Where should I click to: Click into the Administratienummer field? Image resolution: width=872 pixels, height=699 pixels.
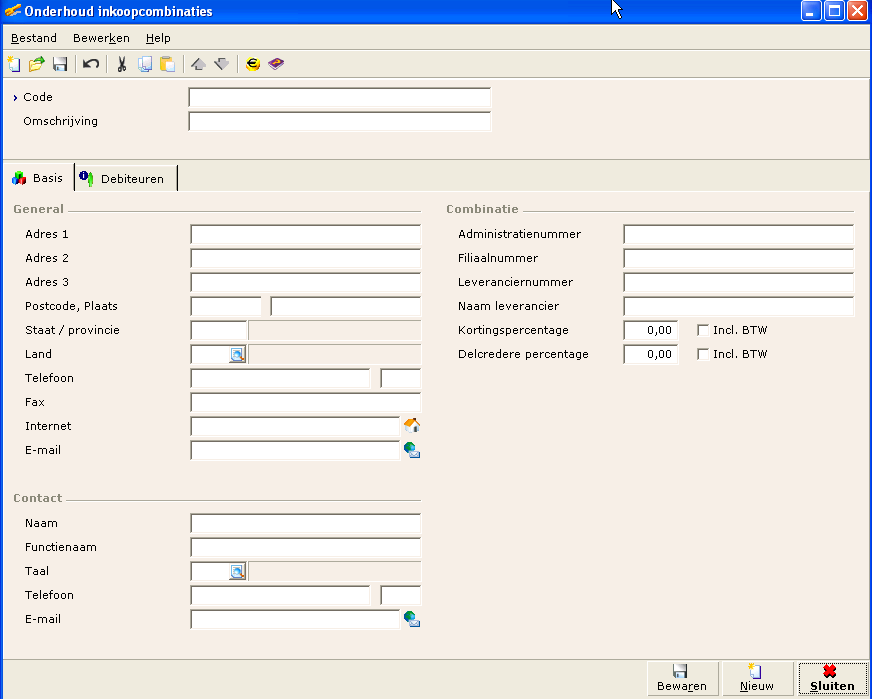[738, 234]
